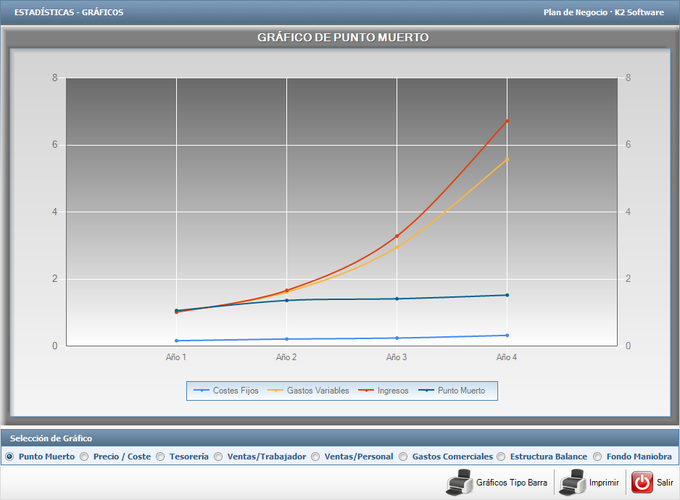This screenshot has height=500, width=680.
Task: Click the Punto Muerto legend label
Action: [x=461, y=391]
